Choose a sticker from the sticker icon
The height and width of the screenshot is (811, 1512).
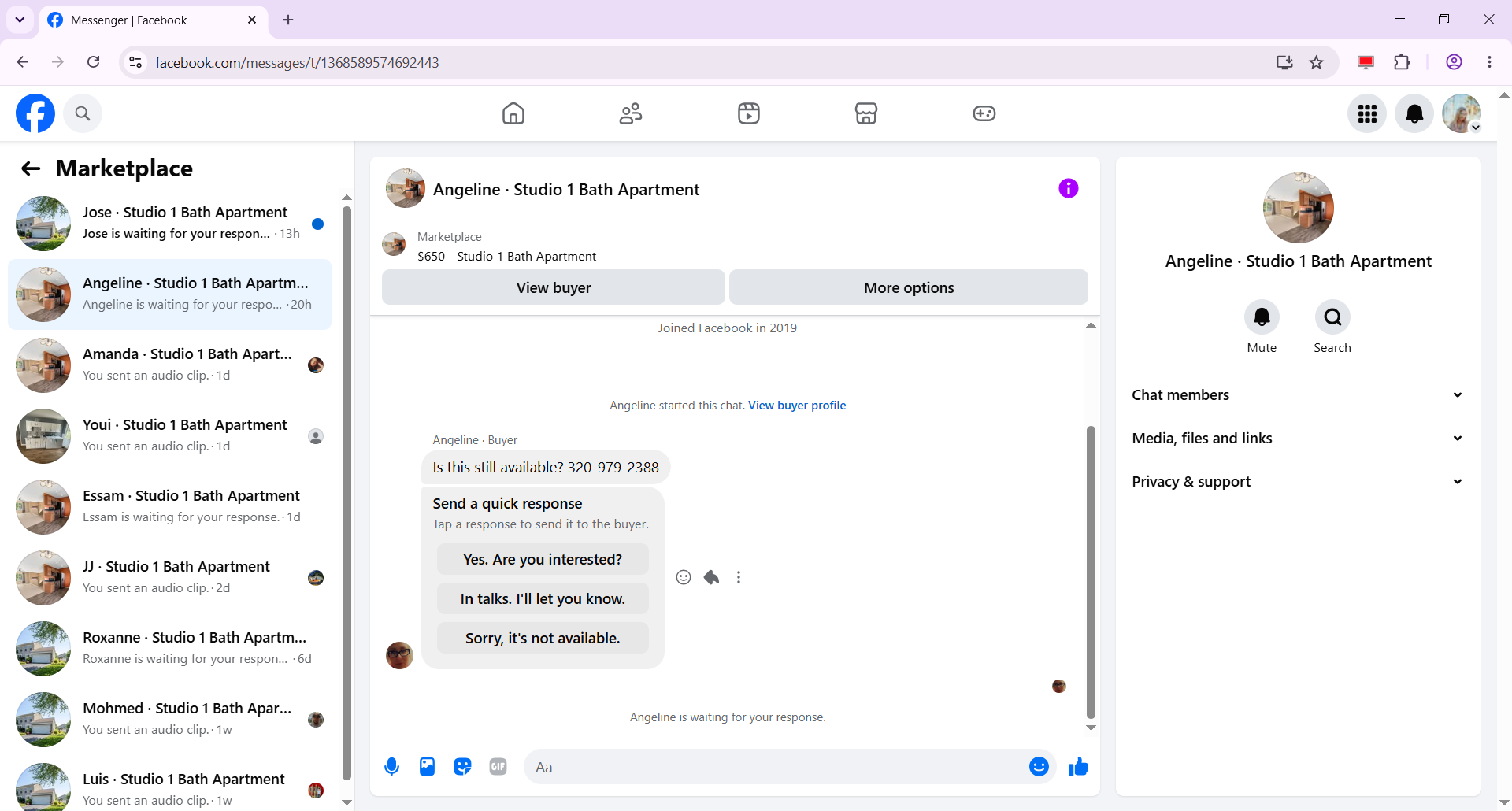pyautogui.click(x=462, y=767)
